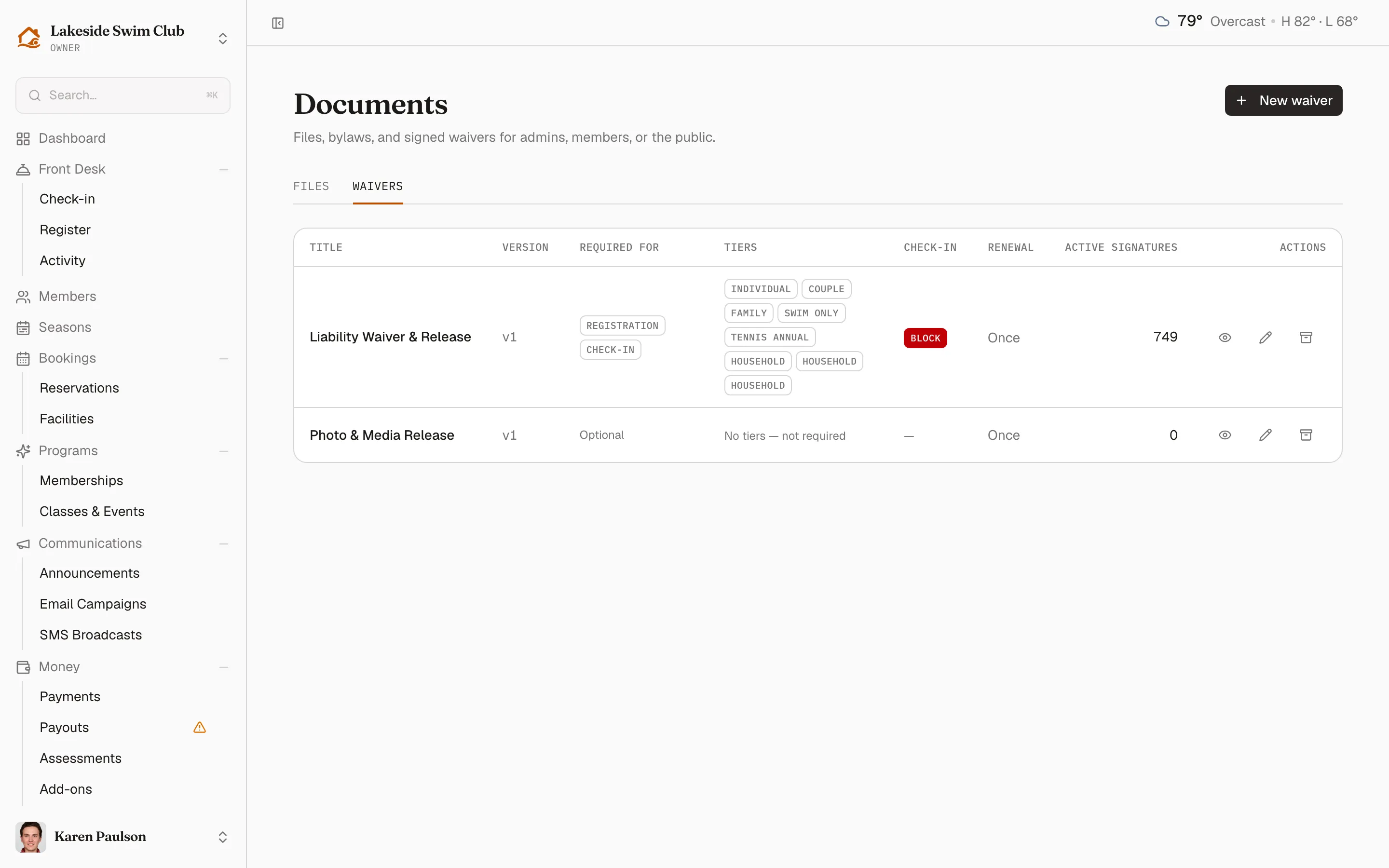Click the Seasons calendar icon

point(23,328)
